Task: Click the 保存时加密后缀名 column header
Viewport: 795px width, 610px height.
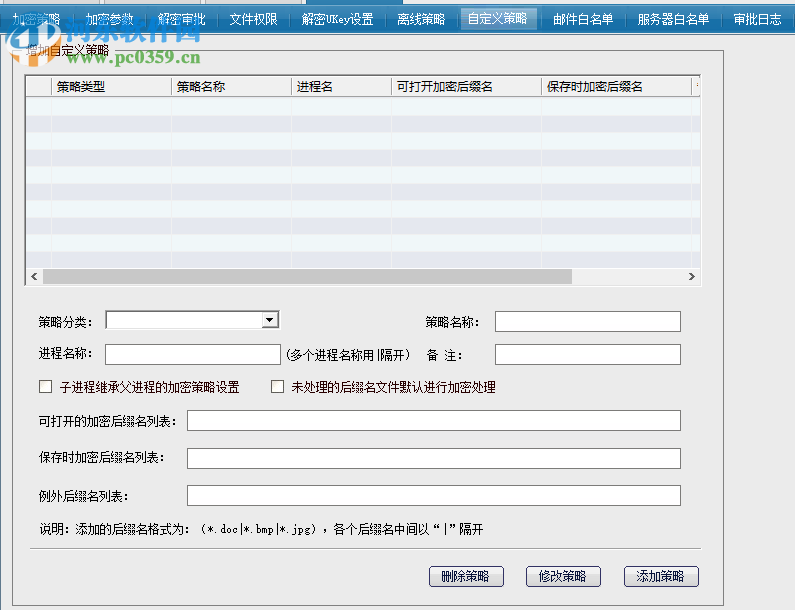Action: [616, 87]
